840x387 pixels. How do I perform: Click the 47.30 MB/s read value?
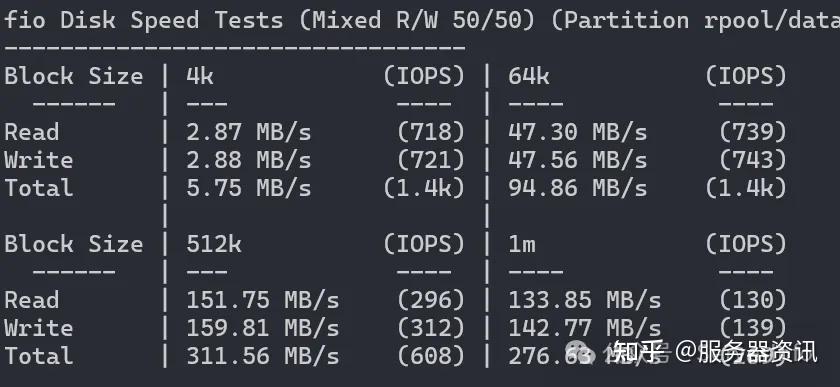point(578,132)
